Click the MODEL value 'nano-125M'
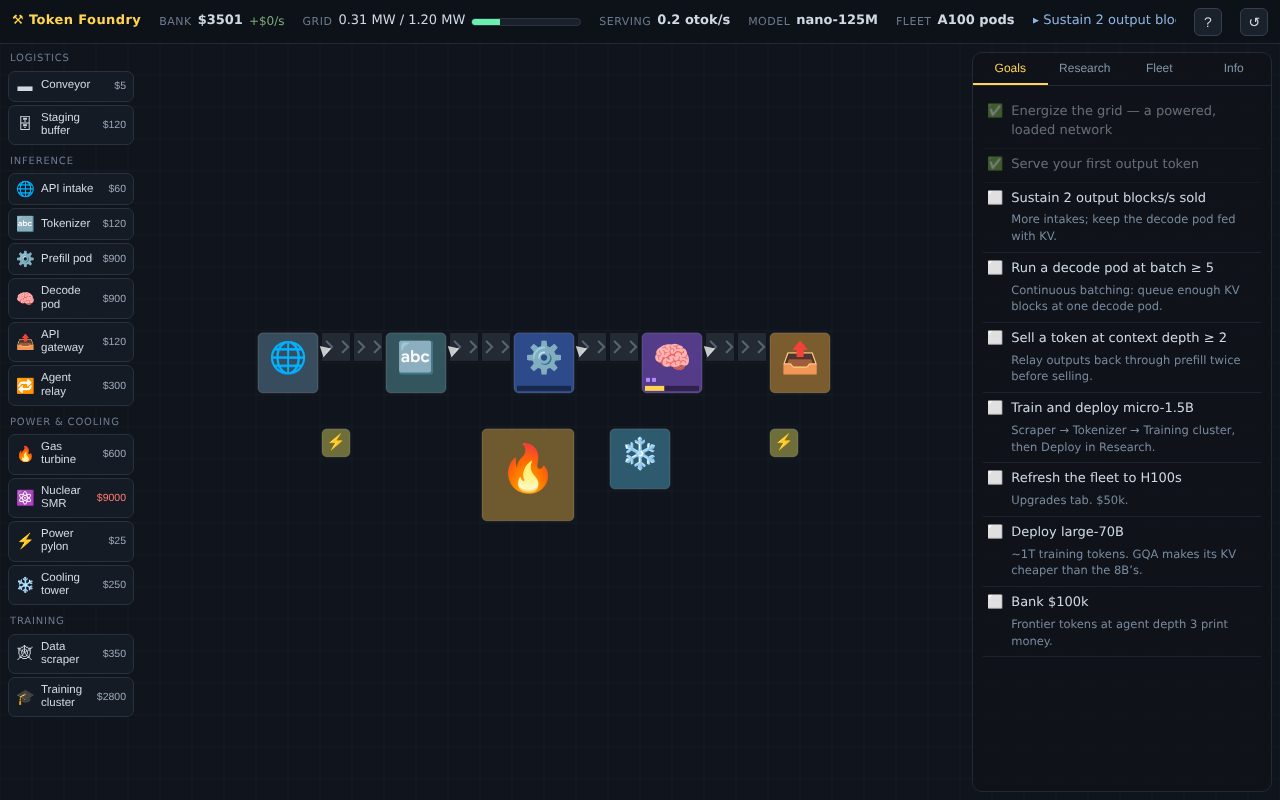This screenshot has width=1280, height=800. pyautogui.click(x=837, y=20)
